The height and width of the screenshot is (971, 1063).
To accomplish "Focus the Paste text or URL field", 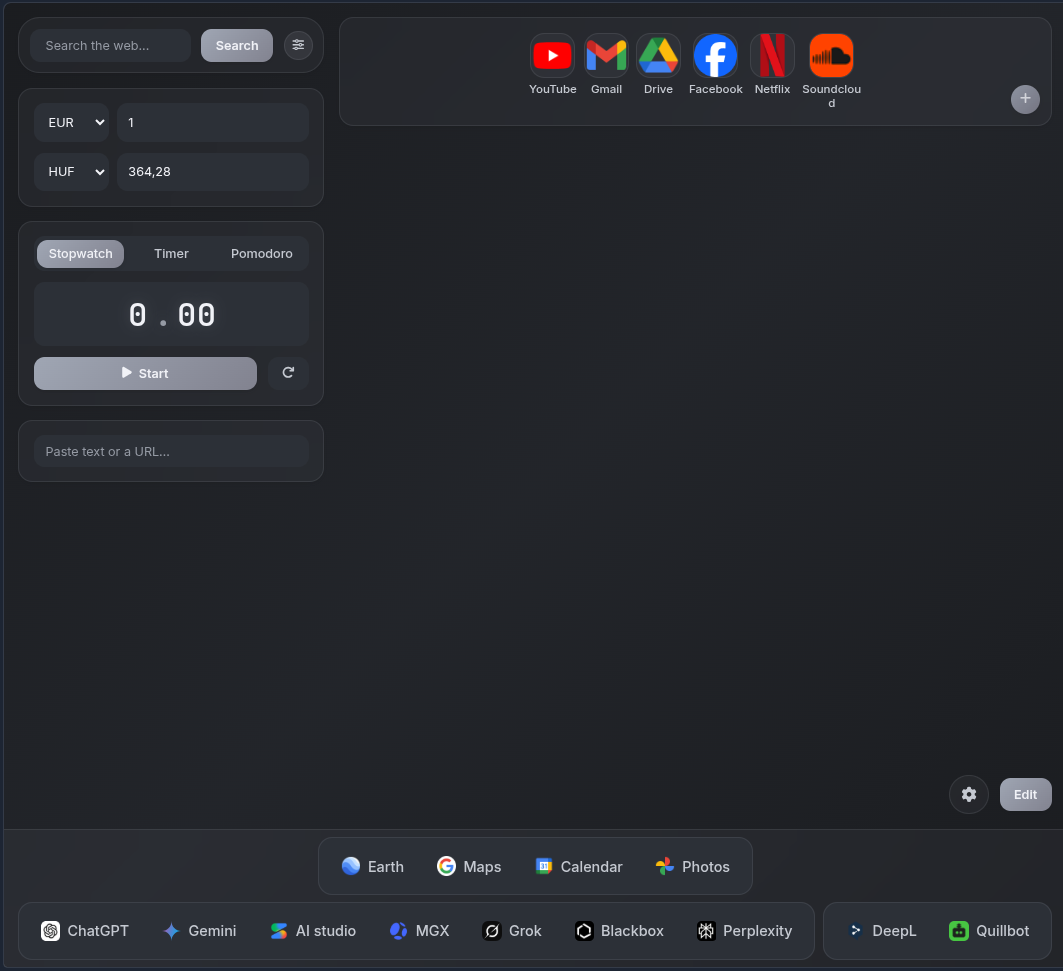I will (x=172, y=452).
